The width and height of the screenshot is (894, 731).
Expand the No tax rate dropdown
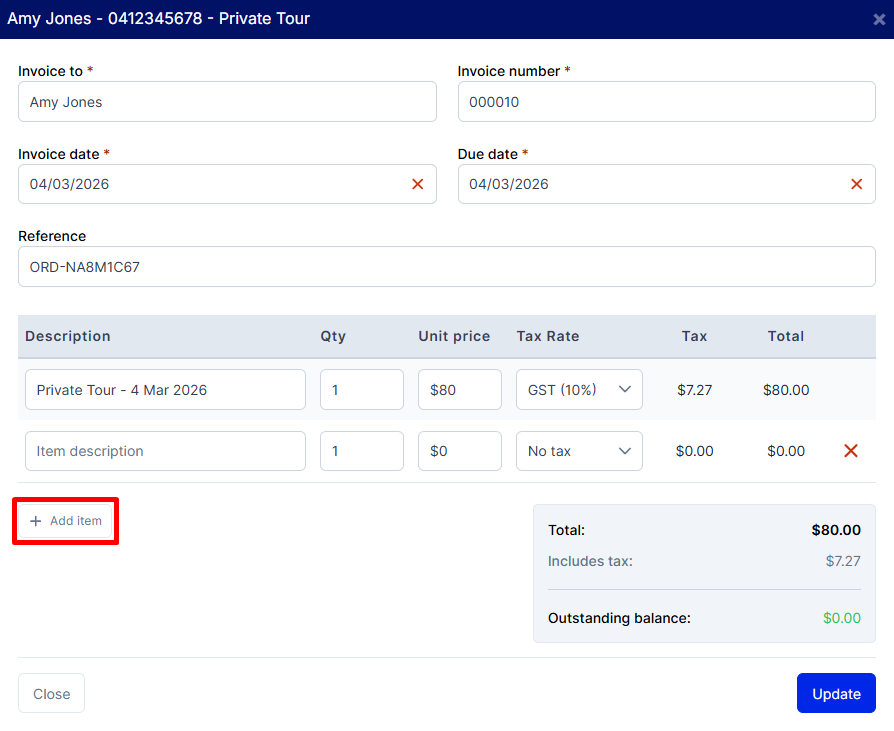(579, 451)
